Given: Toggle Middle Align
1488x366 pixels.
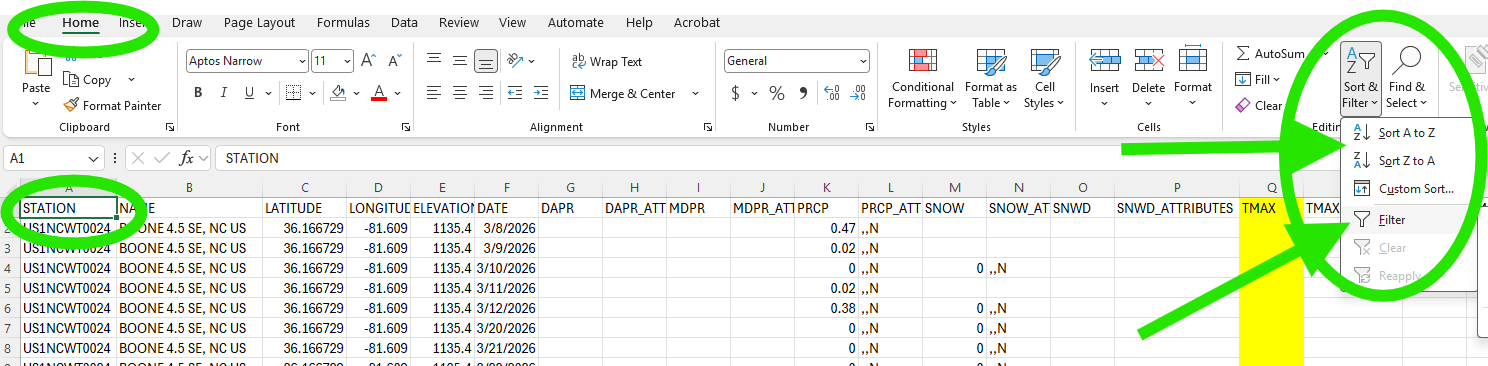Looking at the screenshot, I should pos(460,61).
